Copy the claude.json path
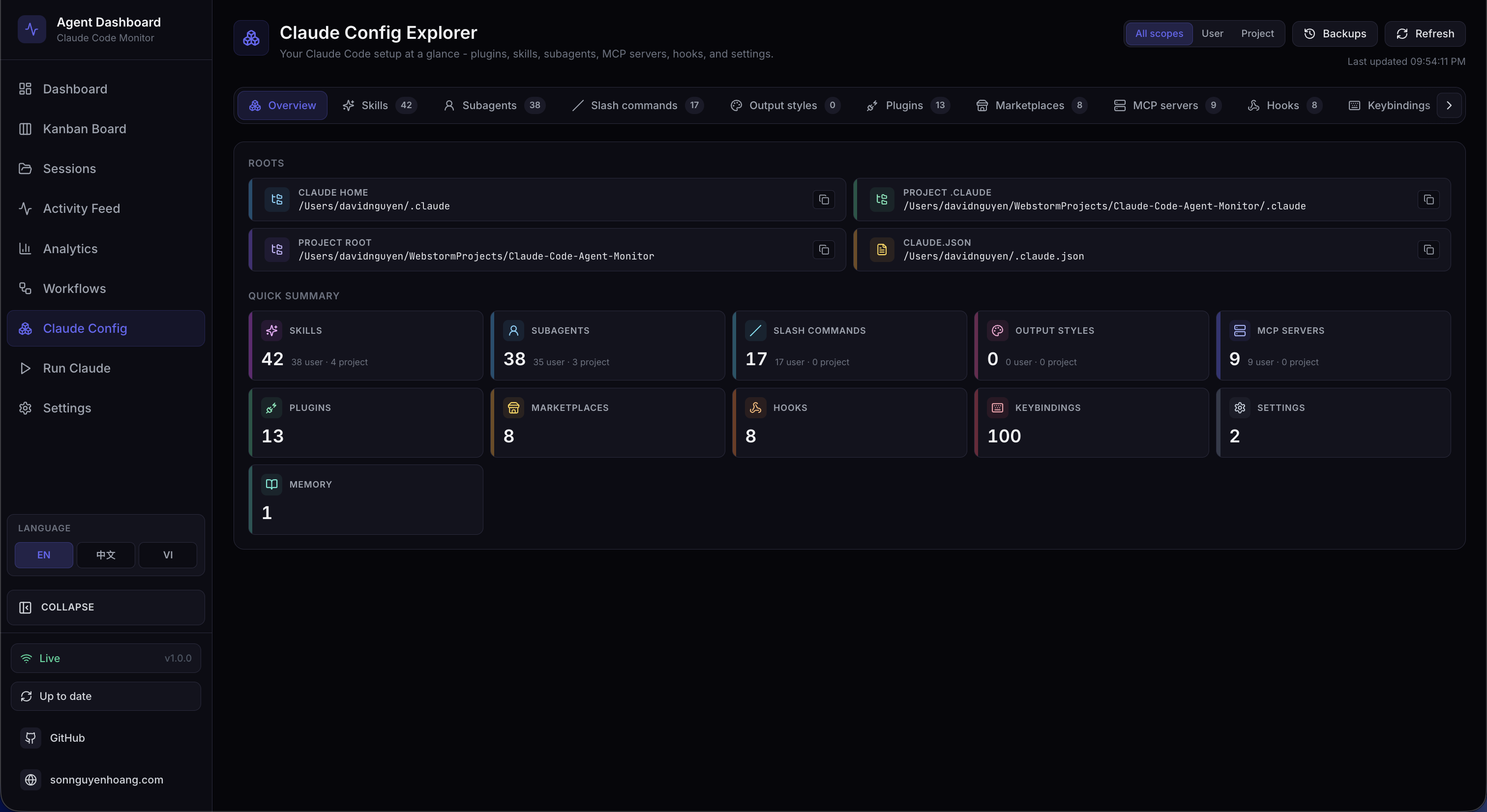Image resolution: width=1487 pixels, height=812 pixels. tap(1428, 250)
